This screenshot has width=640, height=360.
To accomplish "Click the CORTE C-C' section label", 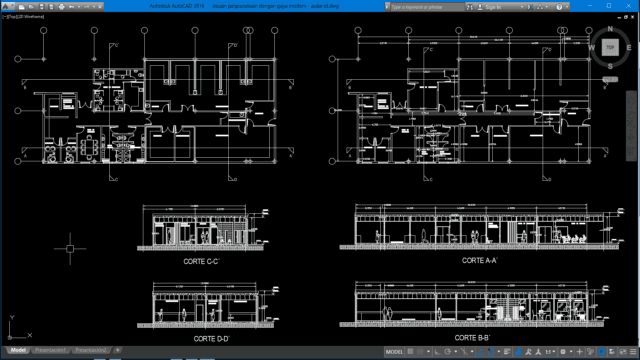I will click(x=202, y=262).
